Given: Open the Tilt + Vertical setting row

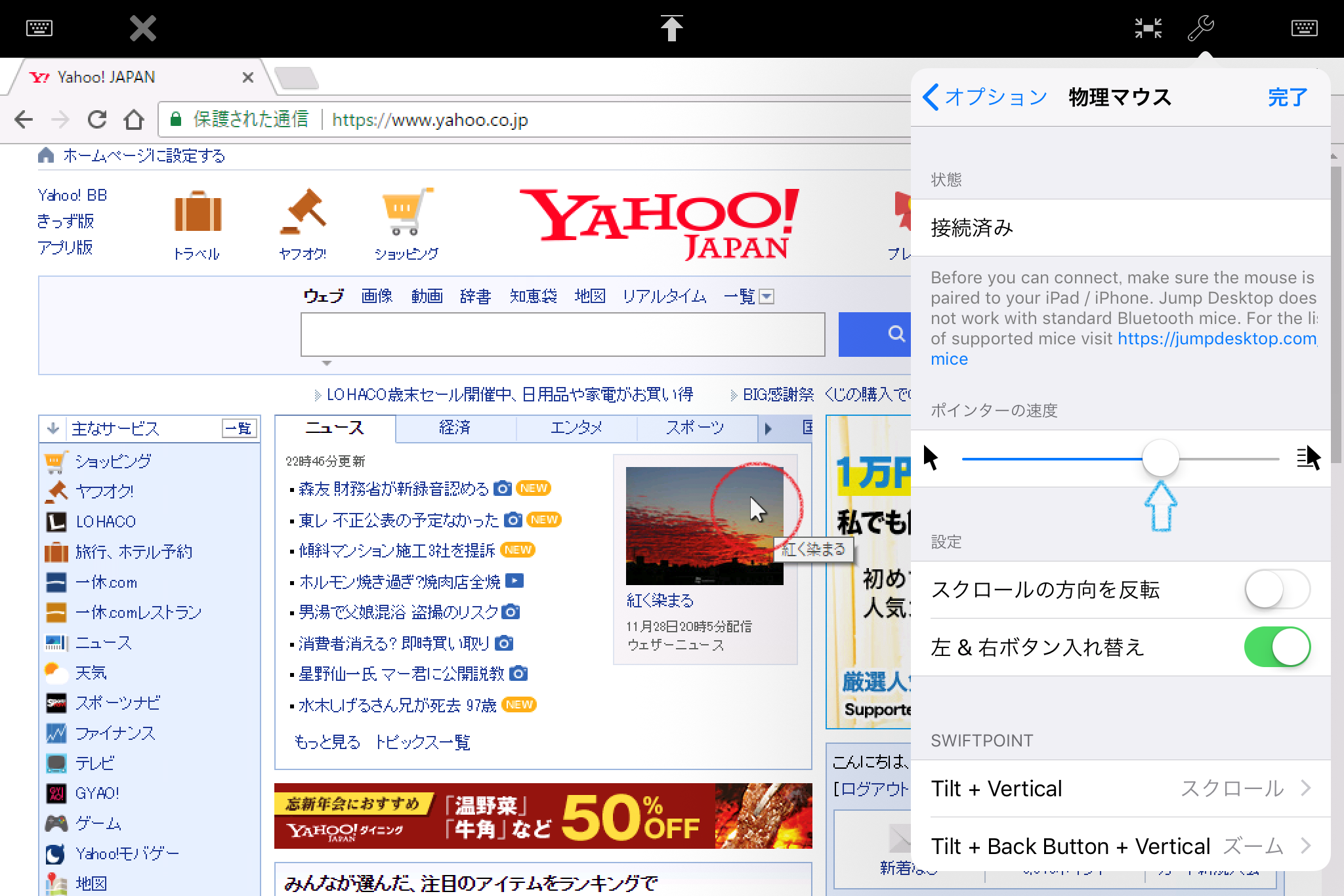Looking at the screenshot, I should [x=1121, y=788].
